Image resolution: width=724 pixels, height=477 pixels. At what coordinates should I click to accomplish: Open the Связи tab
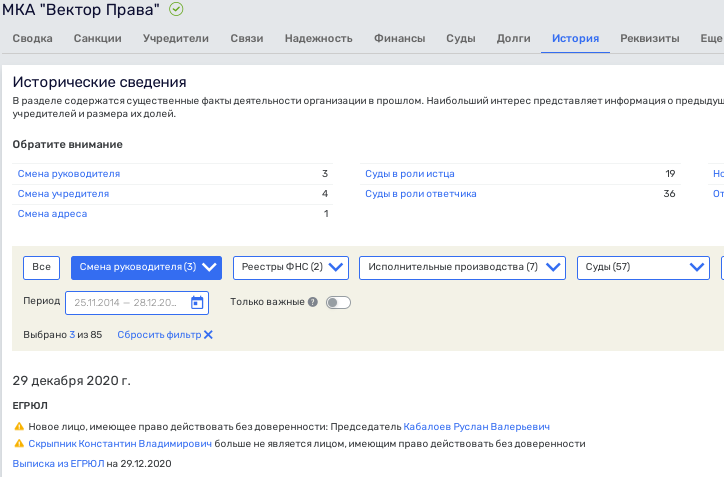pos(247,38)
